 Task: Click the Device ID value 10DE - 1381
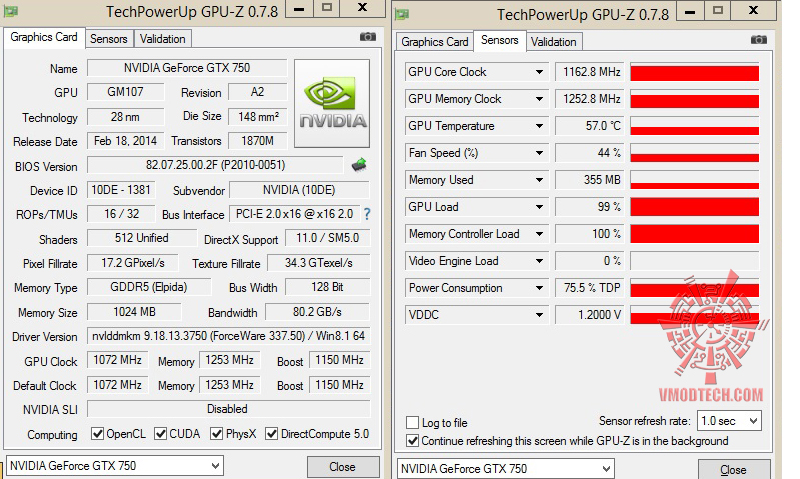[121, 190]
